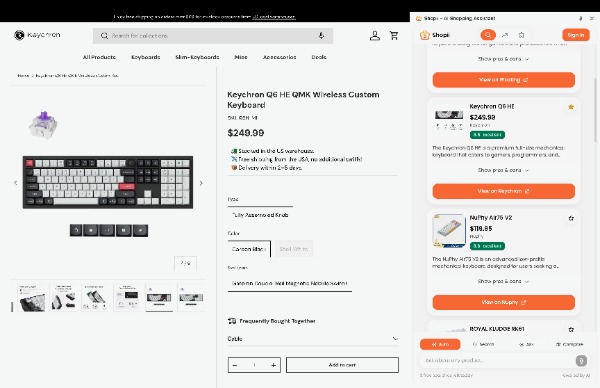Open the shopping cart icon

[x=394, y=36]
